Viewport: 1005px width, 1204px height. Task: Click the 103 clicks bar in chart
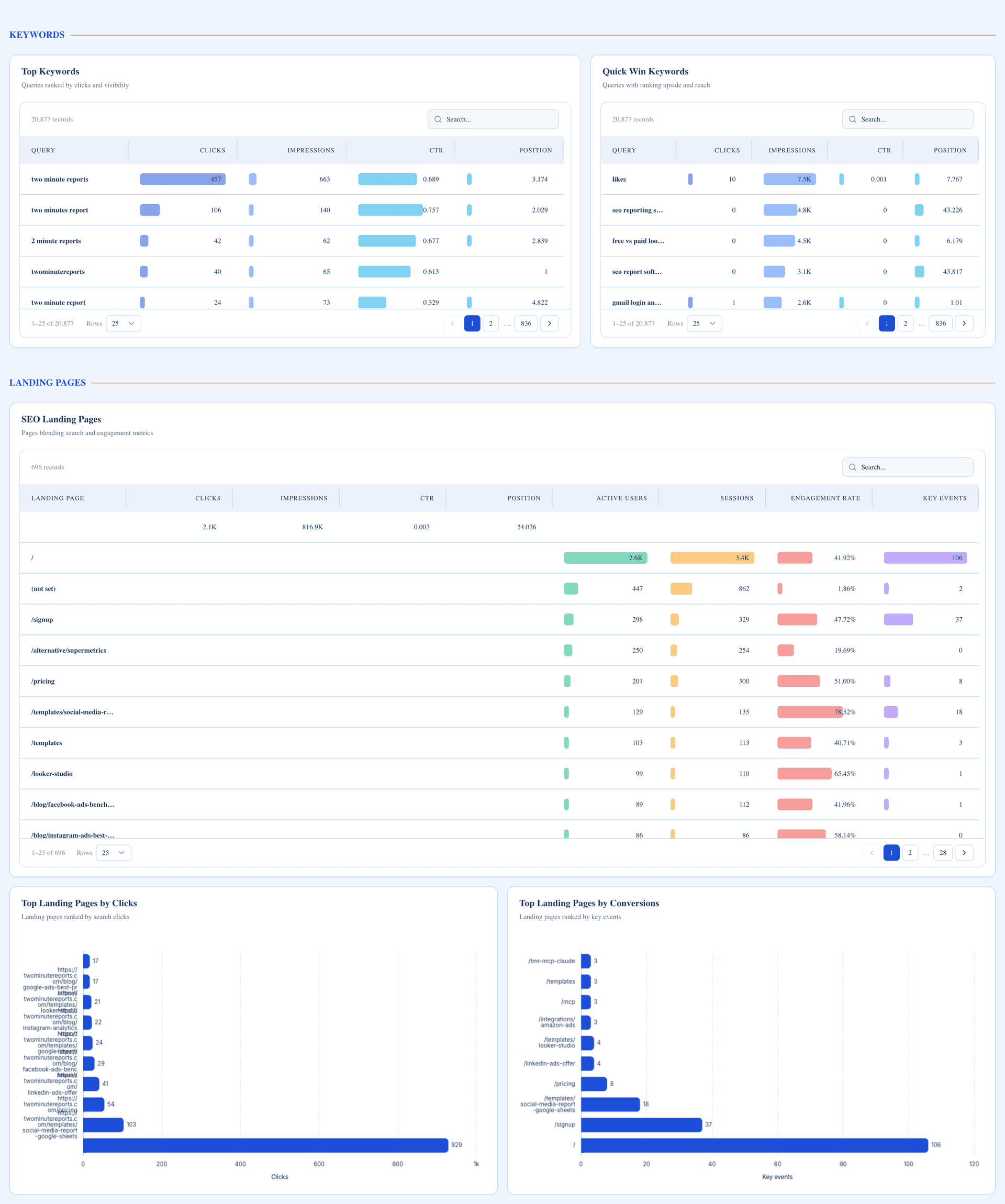[x=103, y=1124]
